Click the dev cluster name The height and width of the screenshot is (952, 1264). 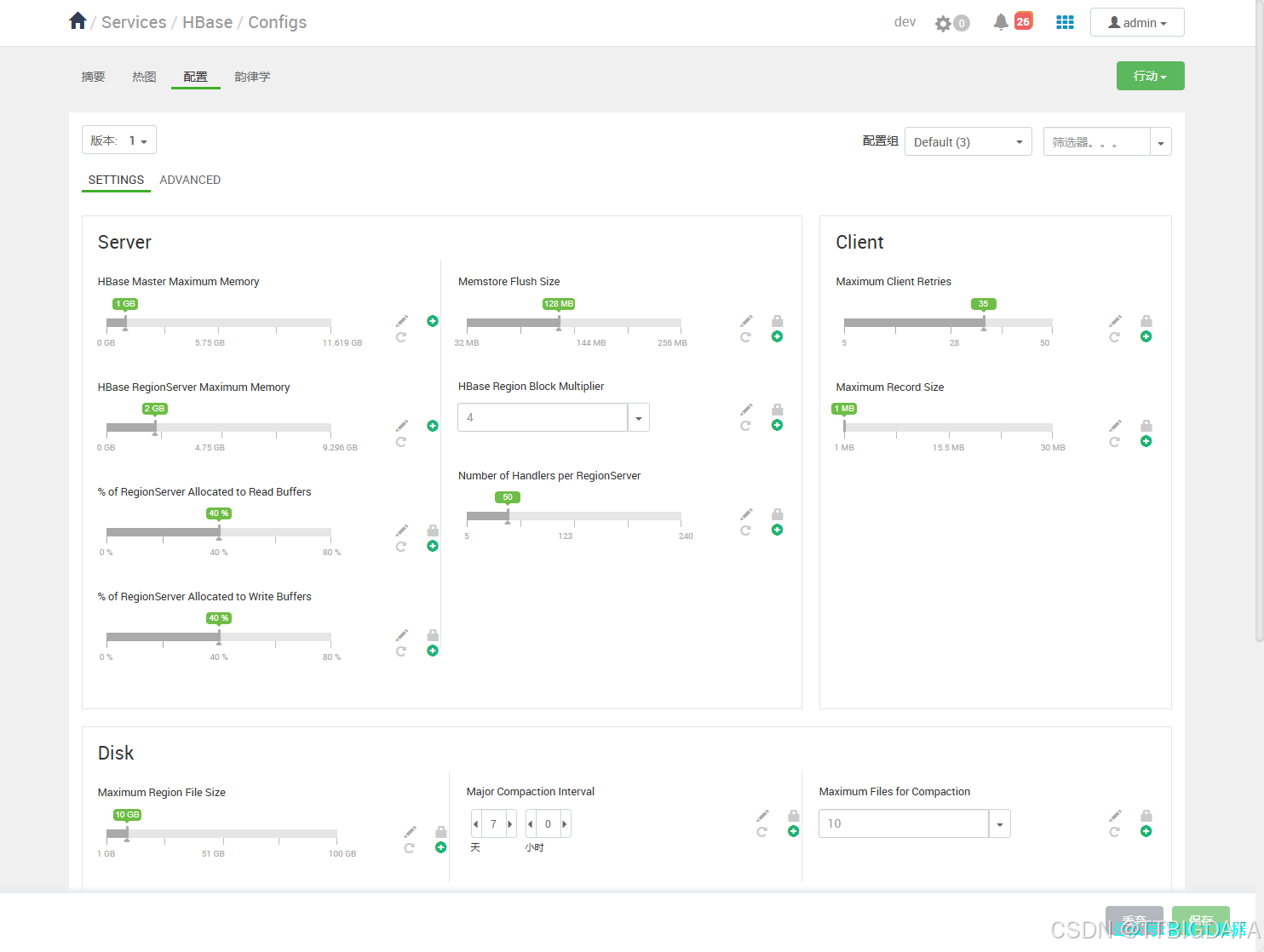point(905,22)
